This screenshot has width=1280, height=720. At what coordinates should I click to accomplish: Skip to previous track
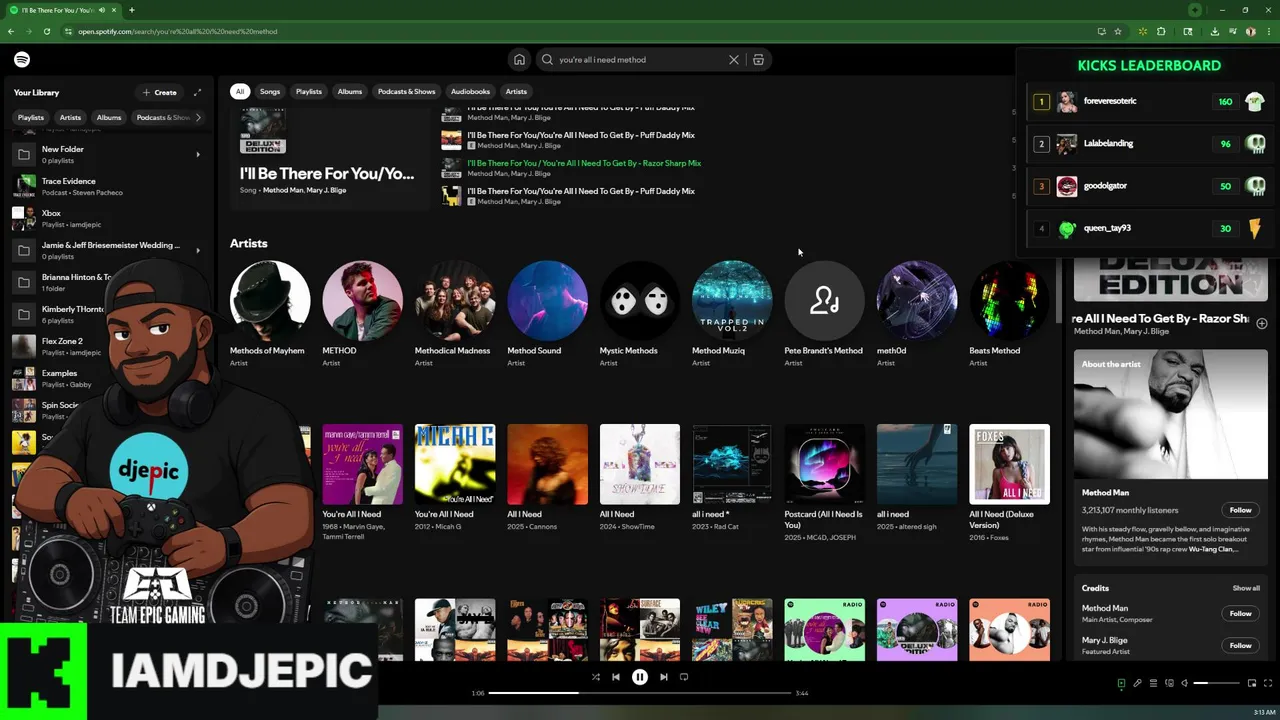(x=616, y=677)
